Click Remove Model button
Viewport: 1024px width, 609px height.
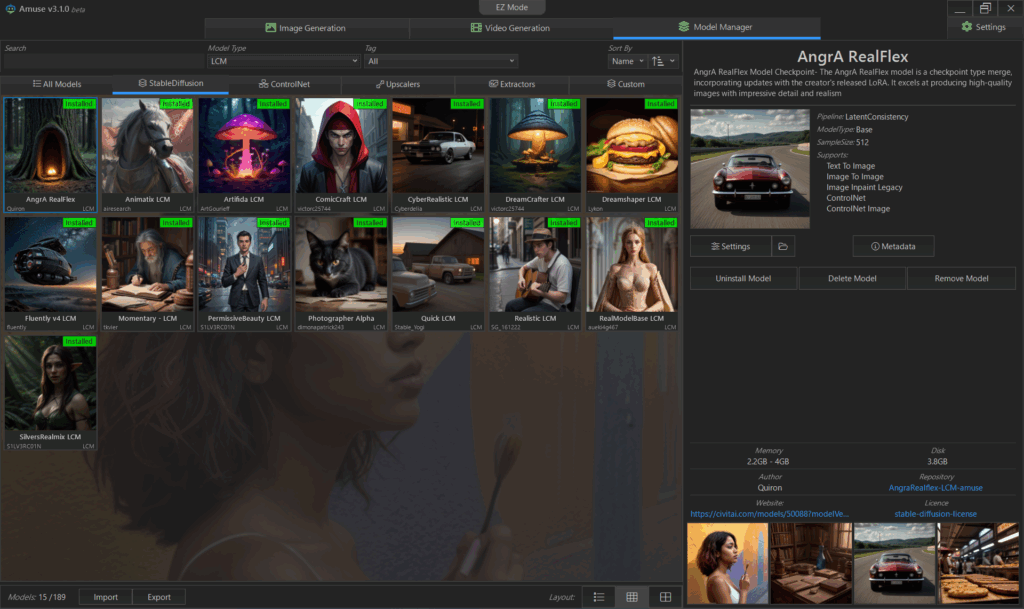[x=961, y=278]
